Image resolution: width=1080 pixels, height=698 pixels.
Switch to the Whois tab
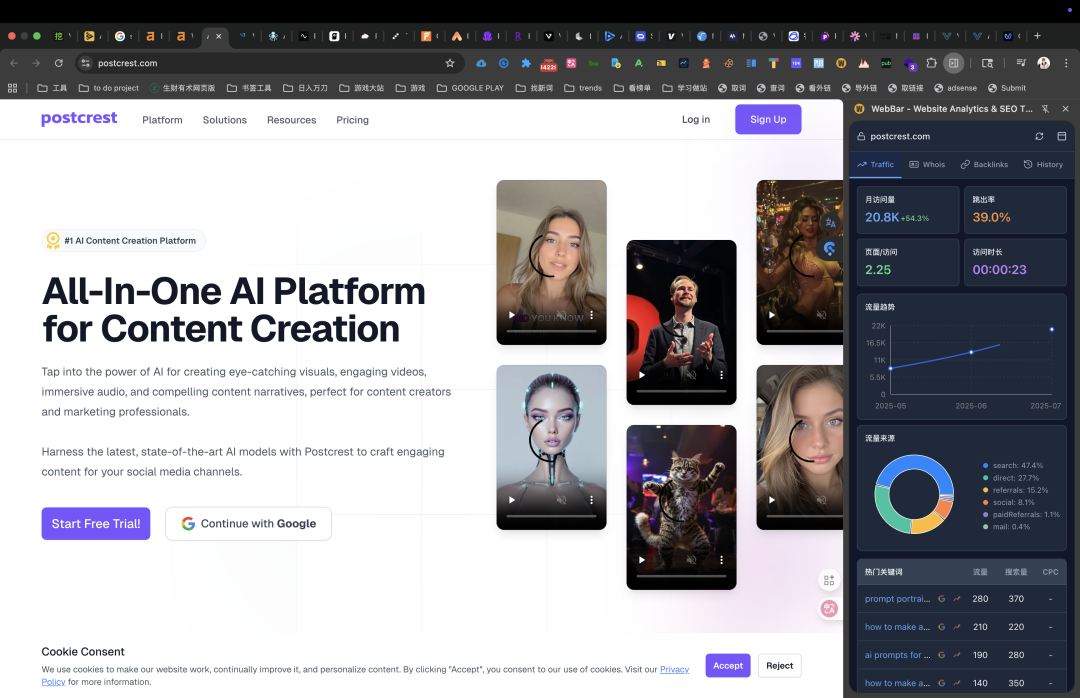tap(927, 165)
